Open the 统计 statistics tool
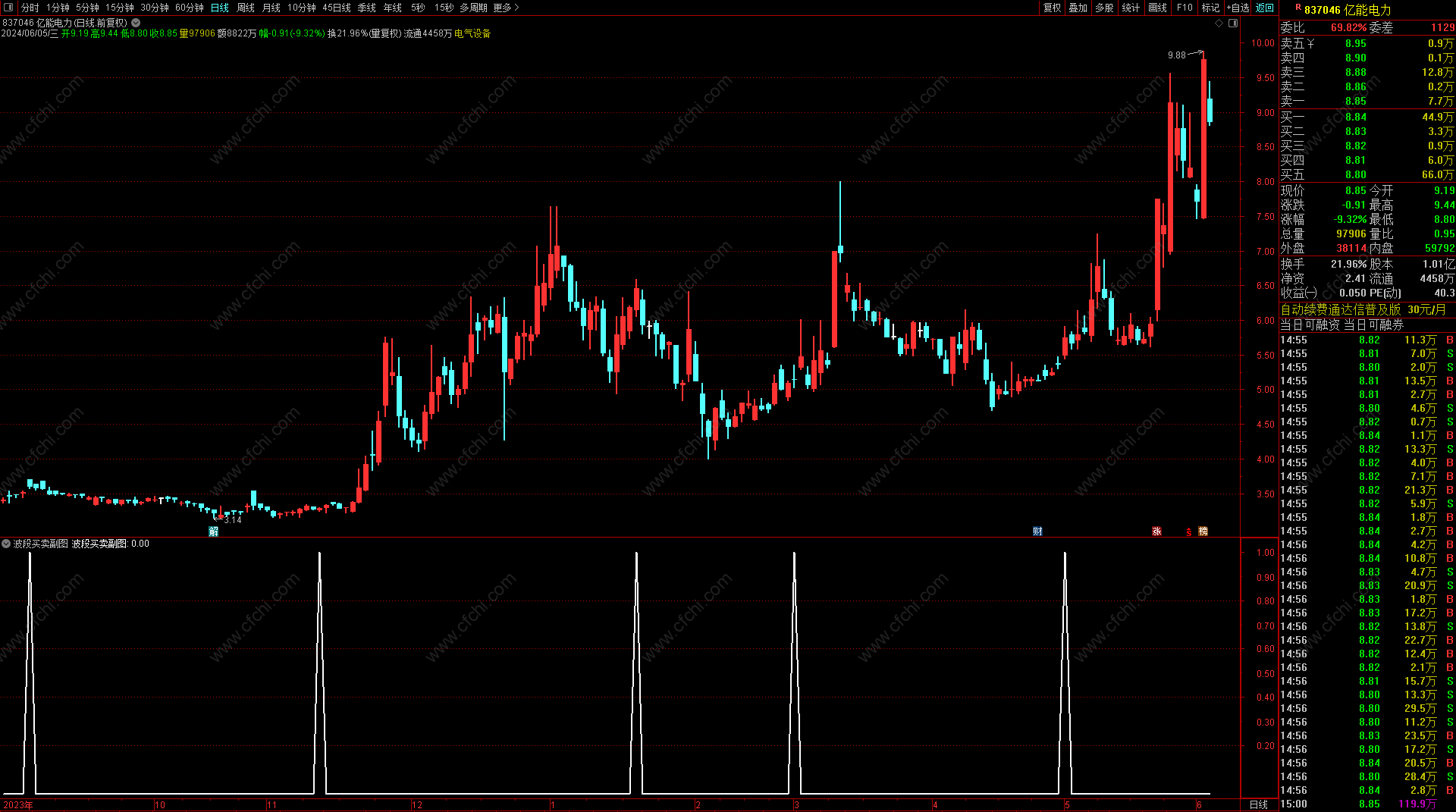 1131,8
